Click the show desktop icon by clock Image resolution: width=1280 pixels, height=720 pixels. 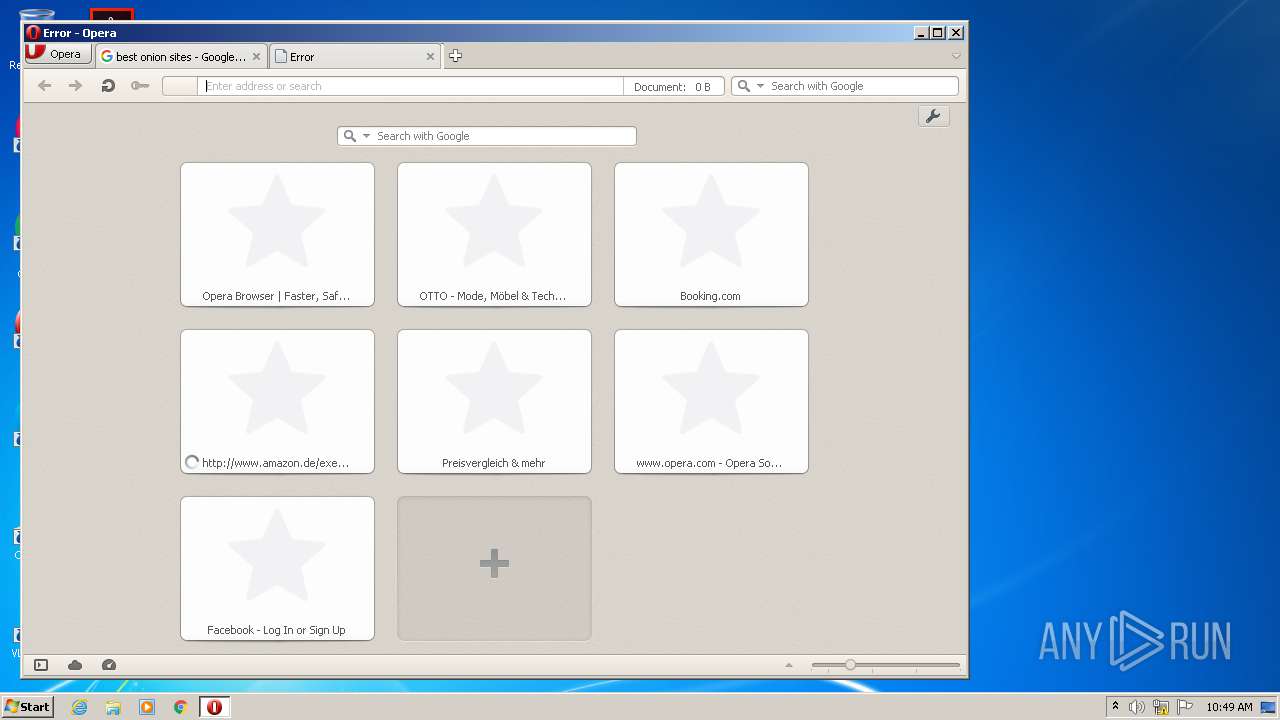click(1268, 707)
